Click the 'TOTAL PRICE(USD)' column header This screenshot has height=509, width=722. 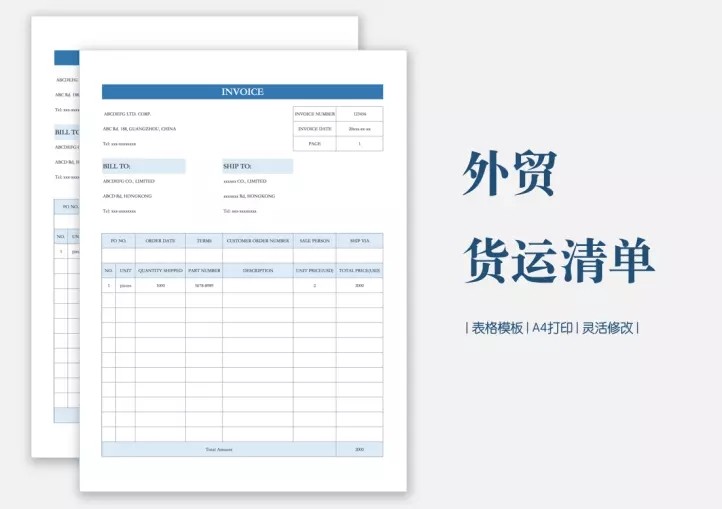[360, 271]
